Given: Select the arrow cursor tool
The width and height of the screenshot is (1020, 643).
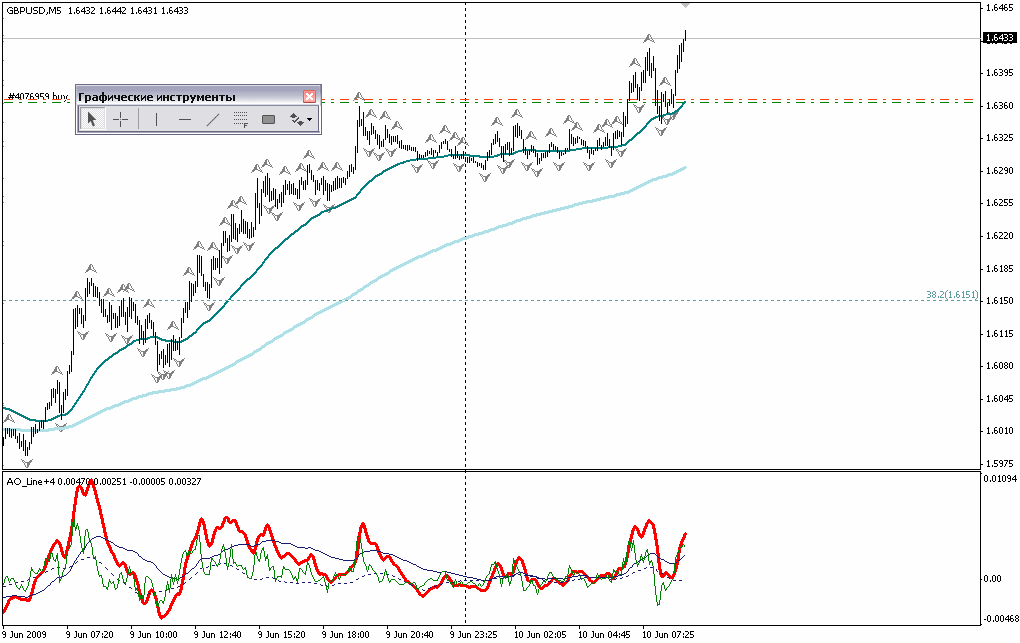Looking at the screenshot, I should click(x=91, y=120).
